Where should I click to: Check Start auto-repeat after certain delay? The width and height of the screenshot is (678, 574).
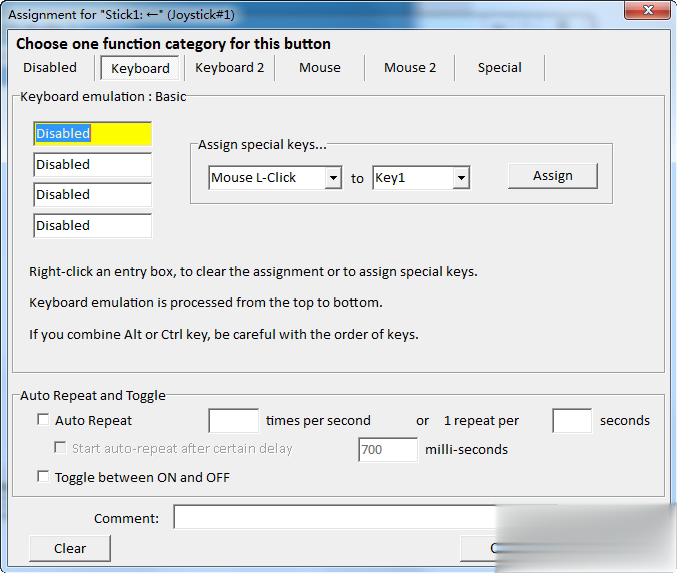coord(61,448)
